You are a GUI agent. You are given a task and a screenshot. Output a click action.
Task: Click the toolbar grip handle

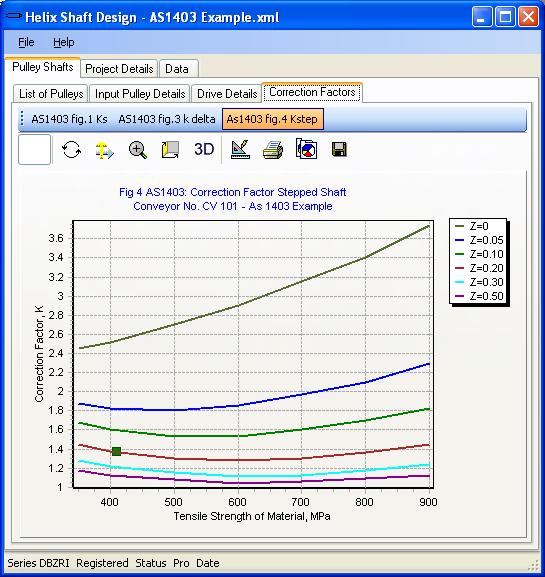[22, 119]
